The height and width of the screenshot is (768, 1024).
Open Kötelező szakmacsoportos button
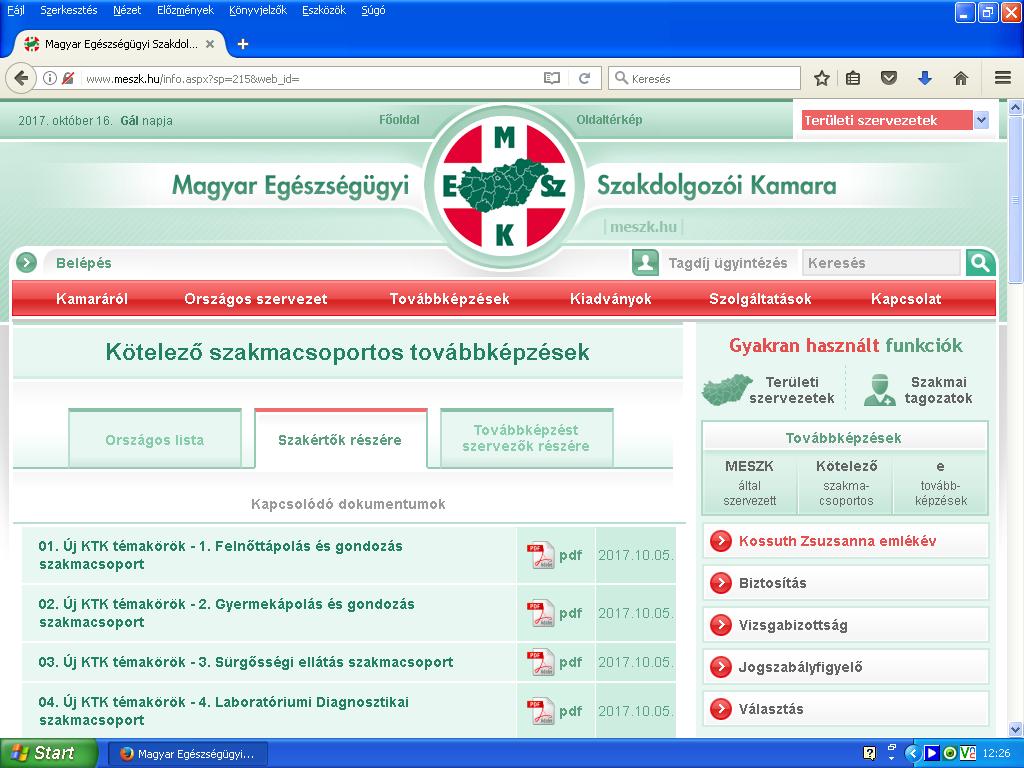click(846, 483)
